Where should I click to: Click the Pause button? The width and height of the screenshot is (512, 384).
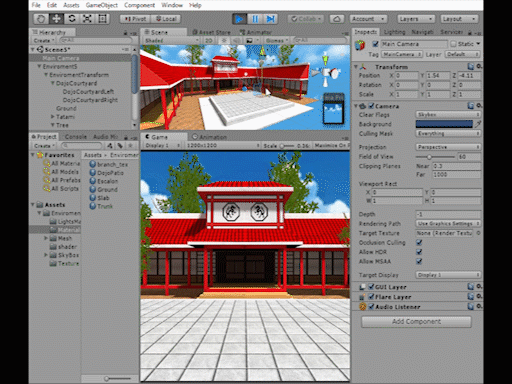click(255, 19)
